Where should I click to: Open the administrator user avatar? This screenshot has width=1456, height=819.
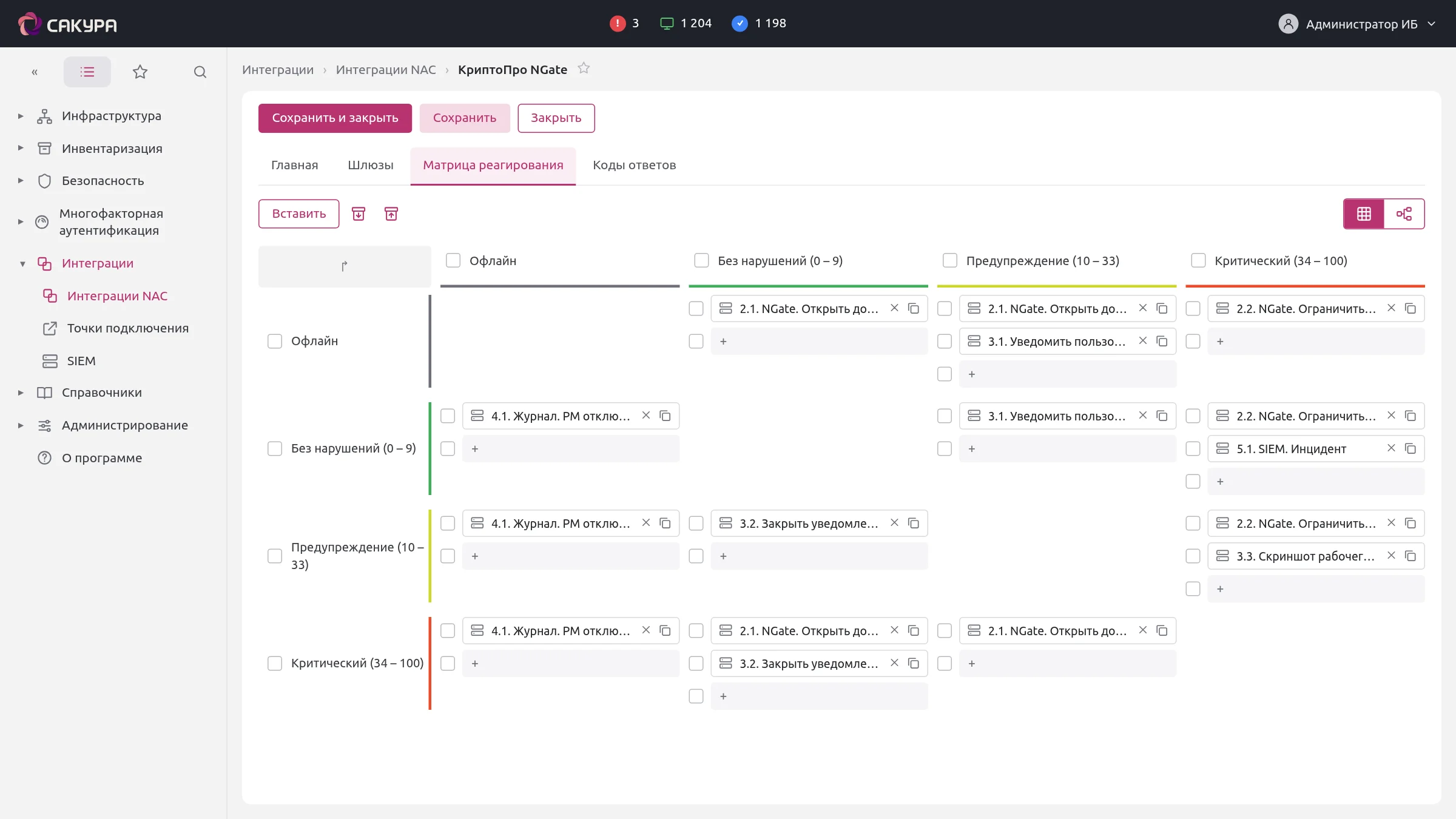(x=1288, y=24)
